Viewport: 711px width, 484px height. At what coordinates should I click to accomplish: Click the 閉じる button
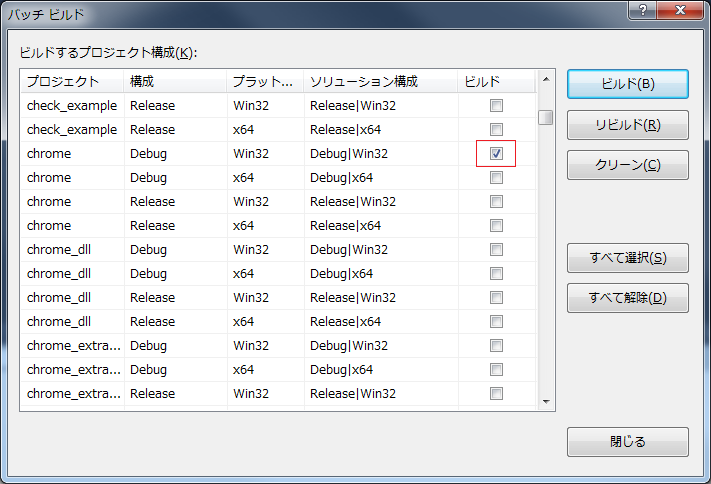click(628, 442)
